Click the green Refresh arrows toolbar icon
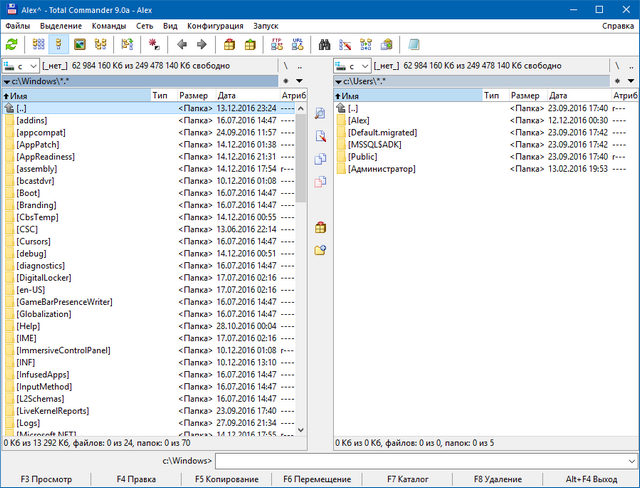This screenshot has height=488, width=640. (12, 44)
